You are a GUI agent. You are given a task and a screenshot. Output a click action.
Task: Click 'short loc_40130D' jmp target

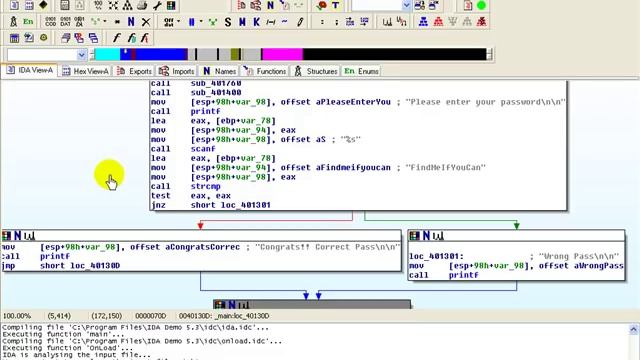(80, 266)
